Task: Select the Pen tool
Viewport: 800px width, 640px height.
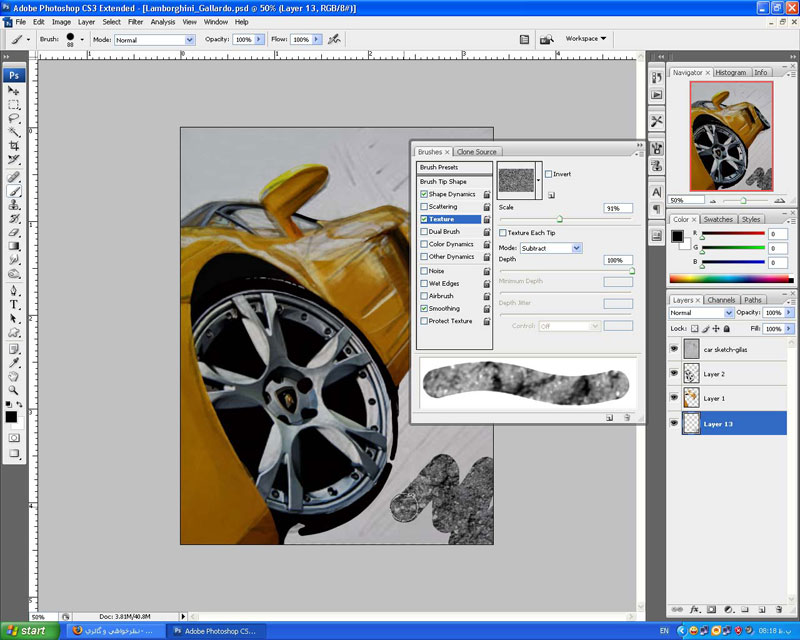Action: [14, 291]
